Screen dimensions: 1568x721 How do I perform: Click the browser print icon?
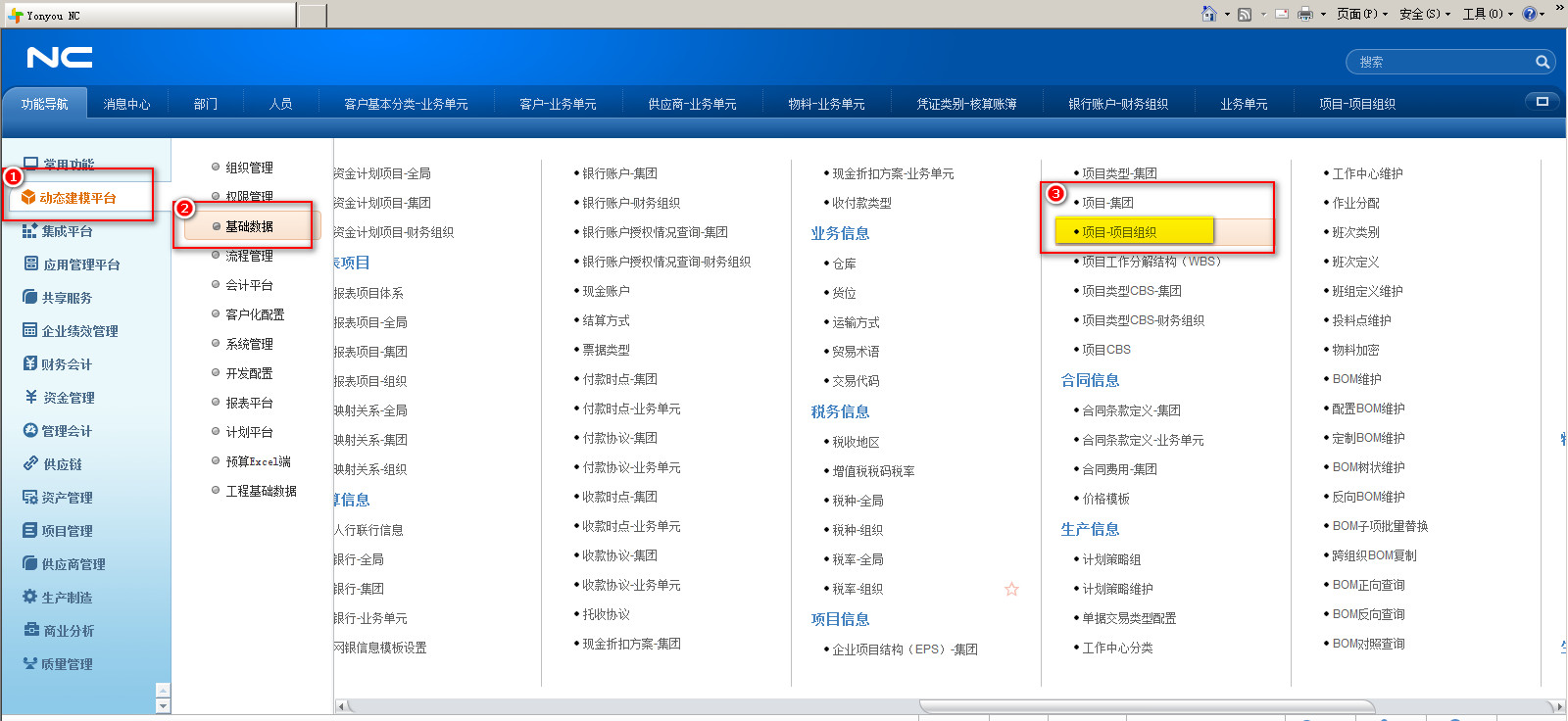click(1304, 14)
